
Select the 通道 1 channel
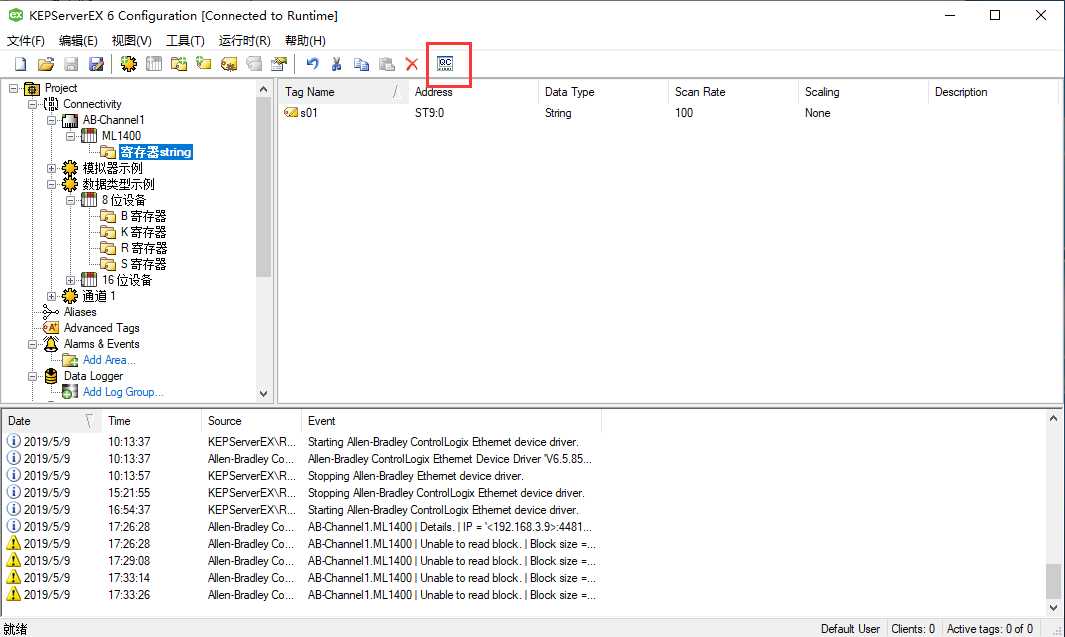pos(99,296)
